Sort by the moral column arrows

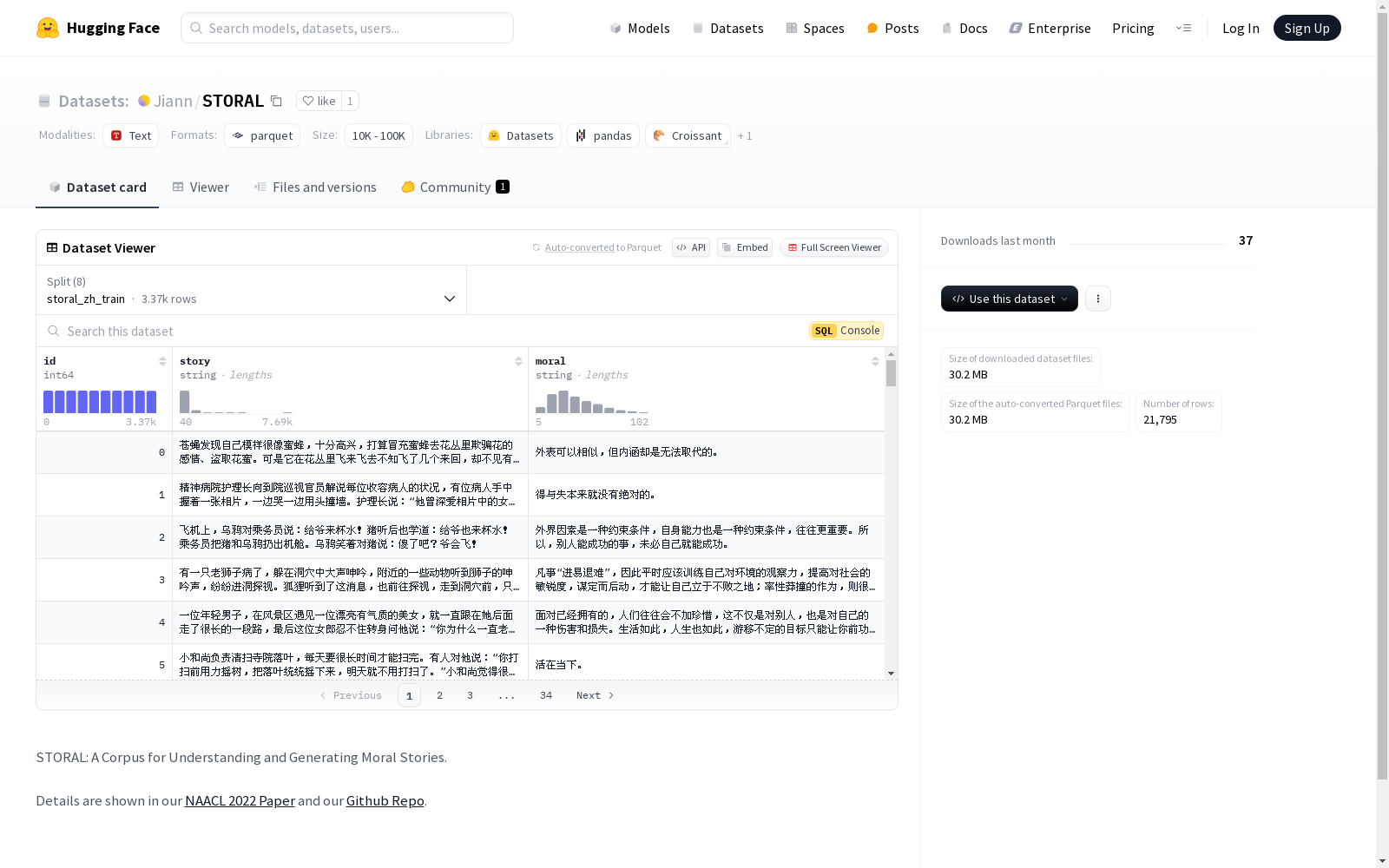point(875,361)
